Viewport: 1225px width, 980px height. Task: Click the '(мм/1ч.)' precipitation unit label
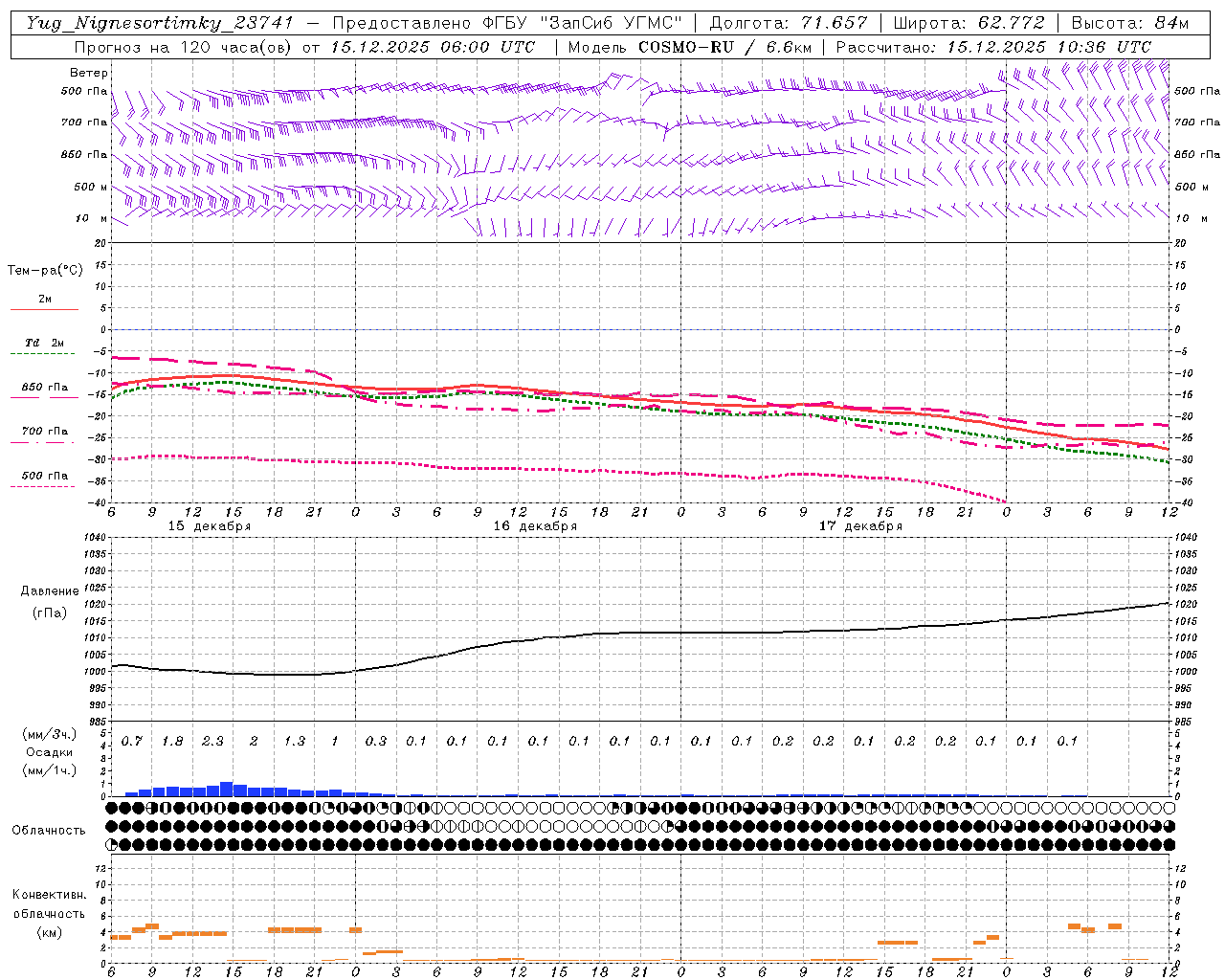[50, 770]
